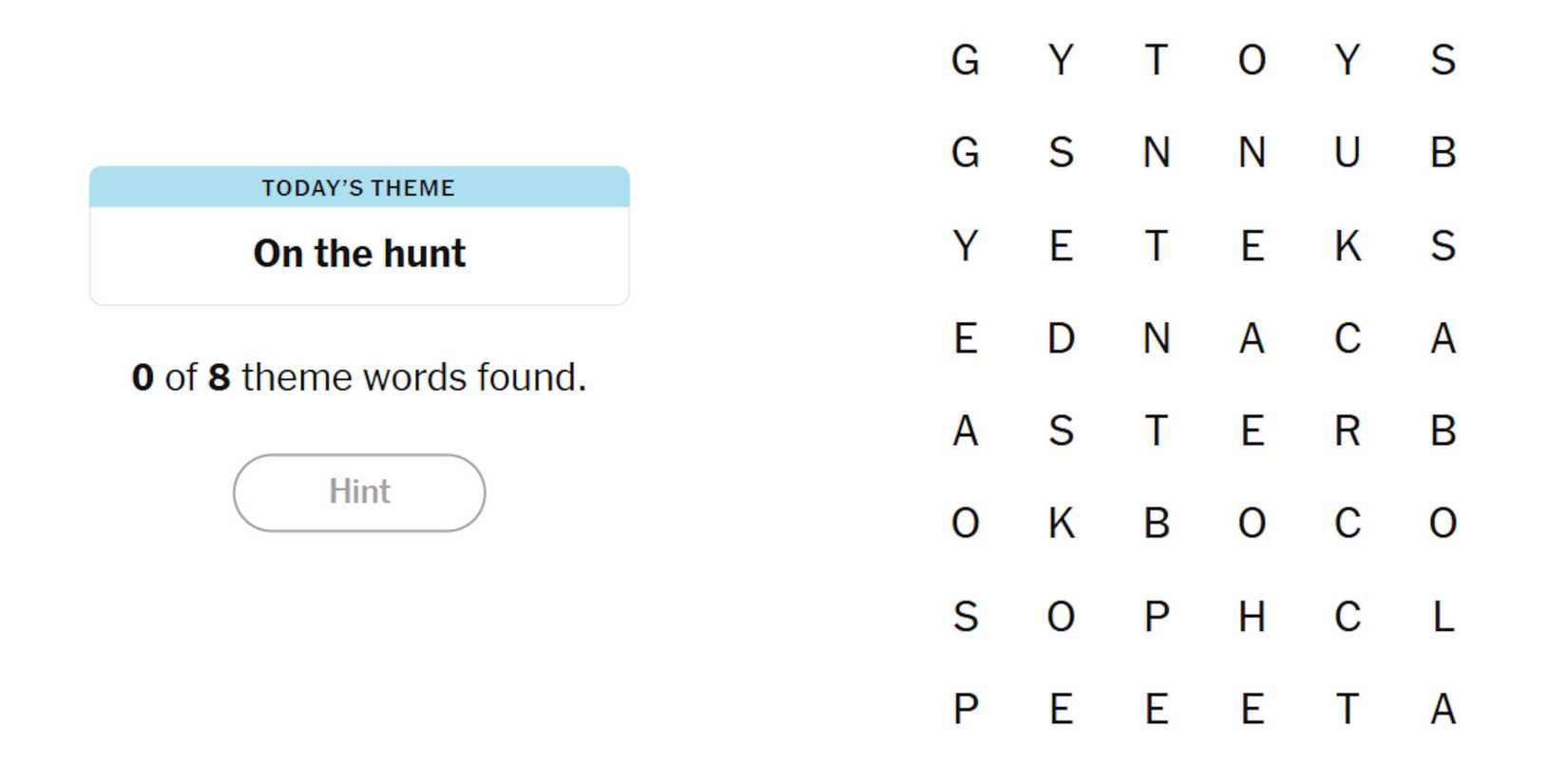Click the Today's Theme header bar
The image size is (1568, 784).
coord(359,187)
